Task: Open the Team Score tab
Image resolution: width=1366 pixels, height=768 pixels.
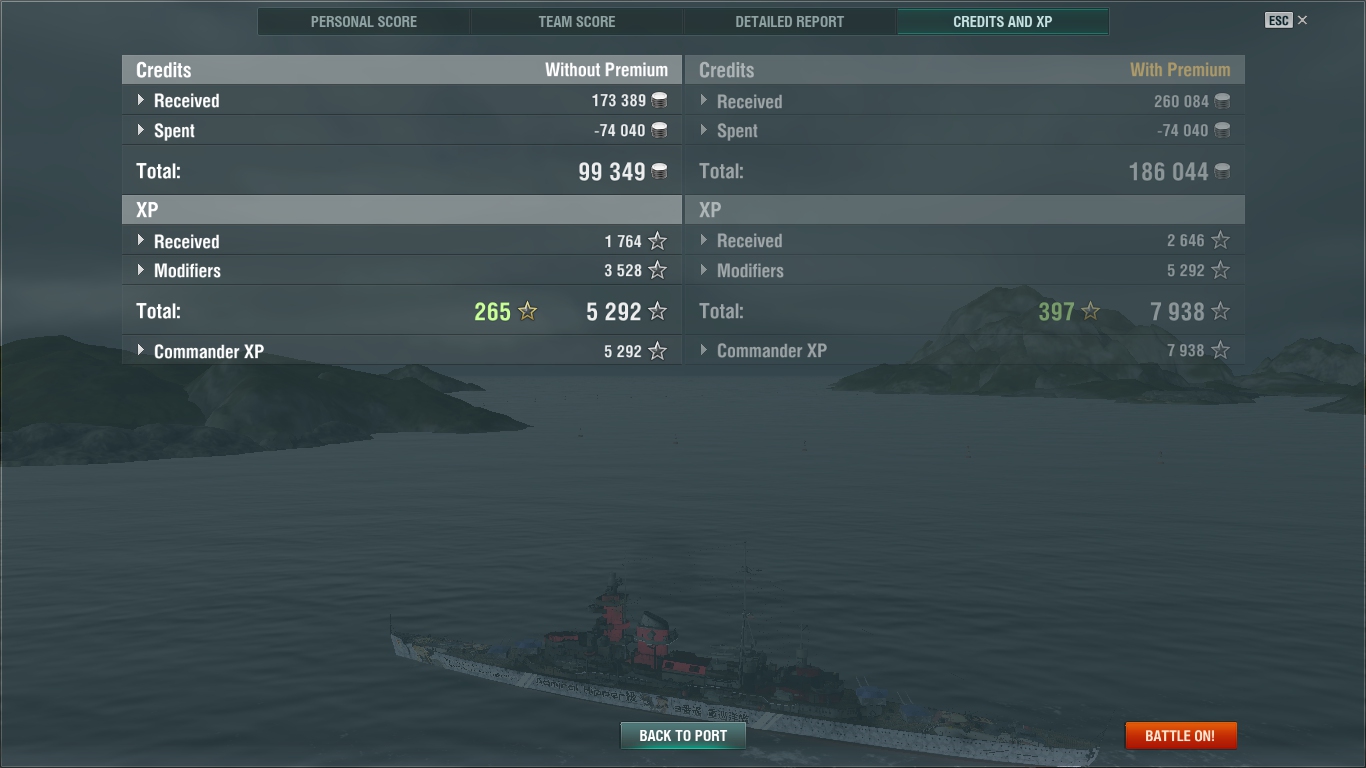Action: click(577, 21)
